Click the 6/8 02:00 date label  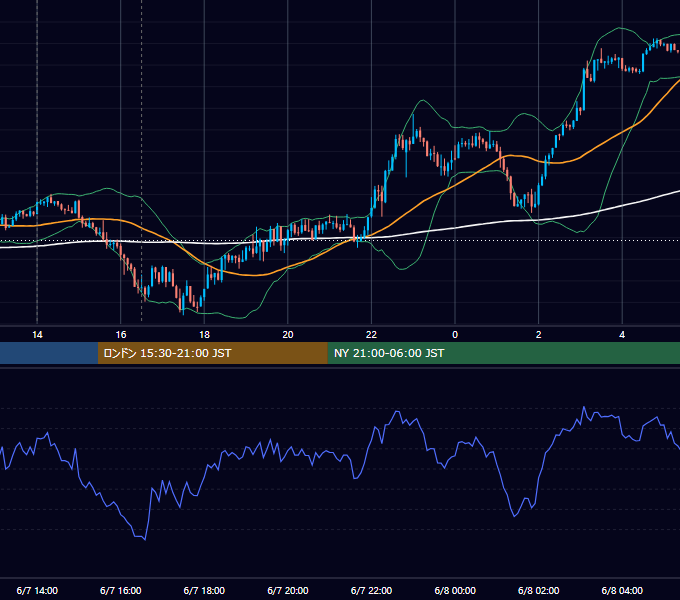tap(539, 591)
